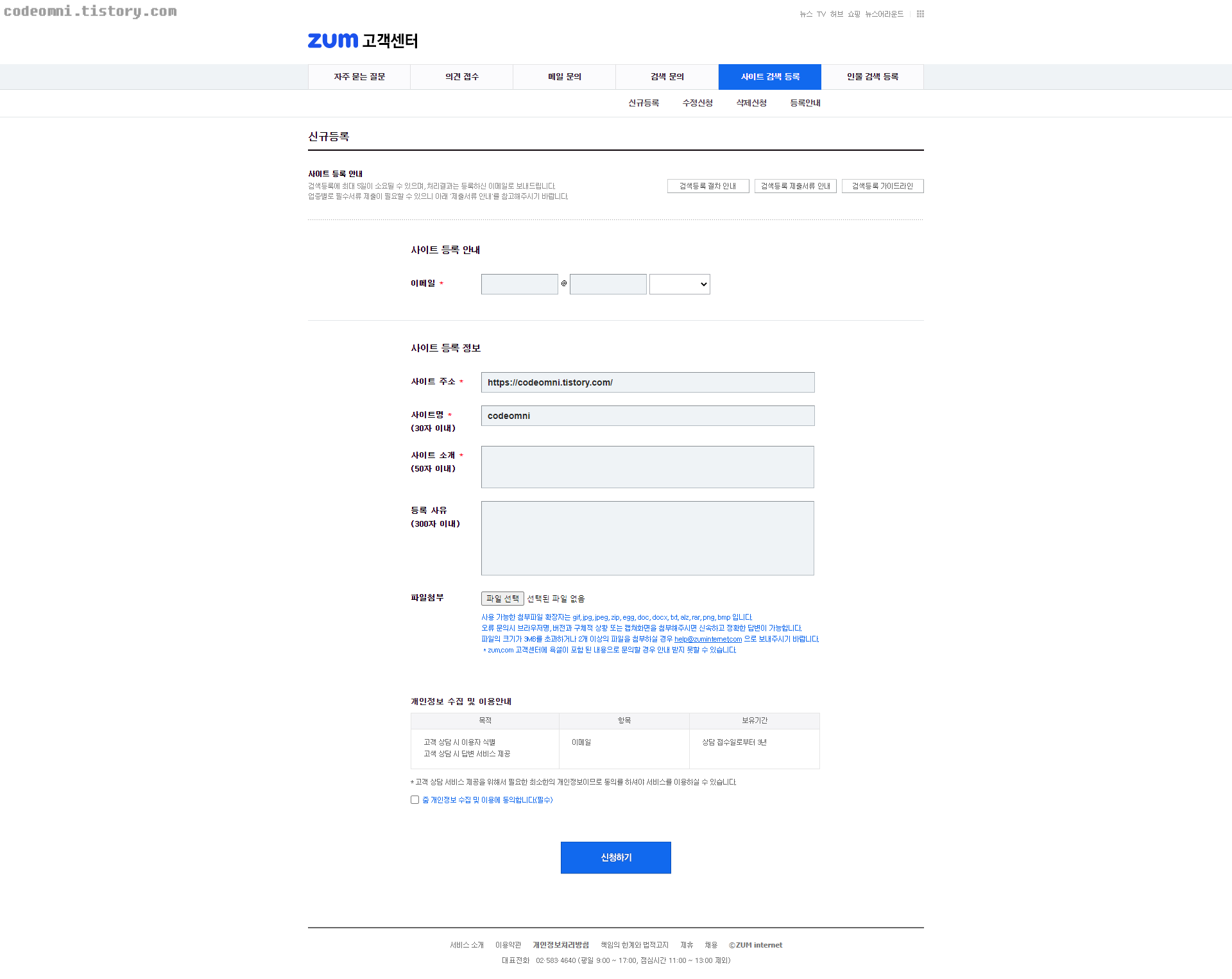Select the 의견 접수 tab

(x=462, y=77)
